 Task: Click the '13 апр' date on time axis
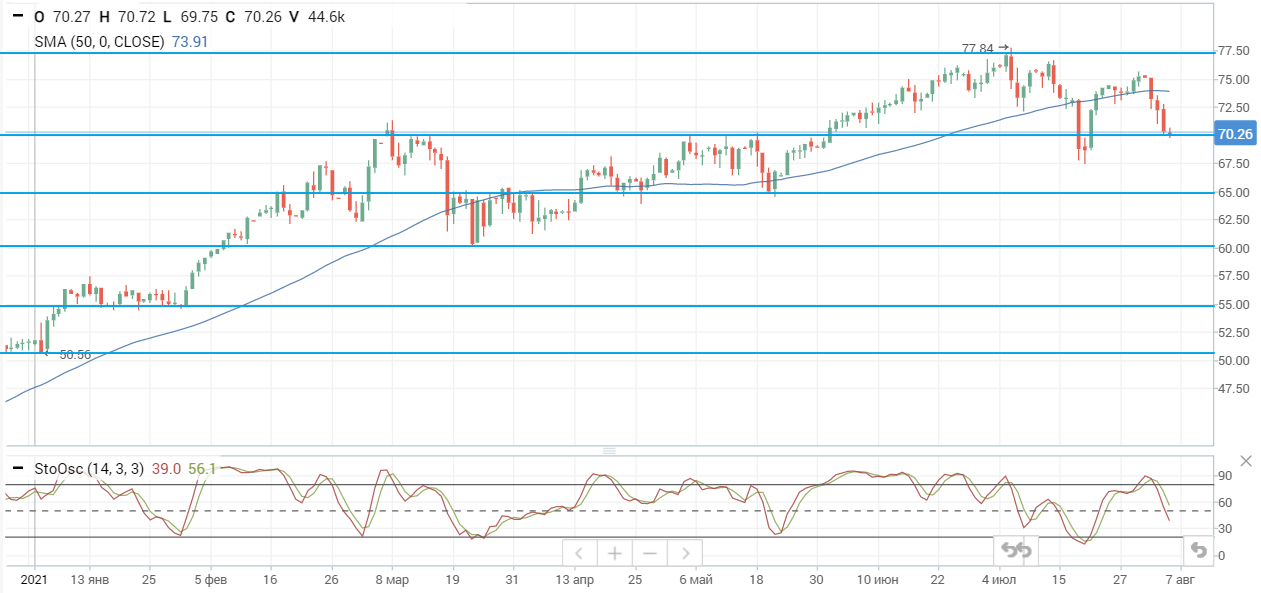pos(575,579)
